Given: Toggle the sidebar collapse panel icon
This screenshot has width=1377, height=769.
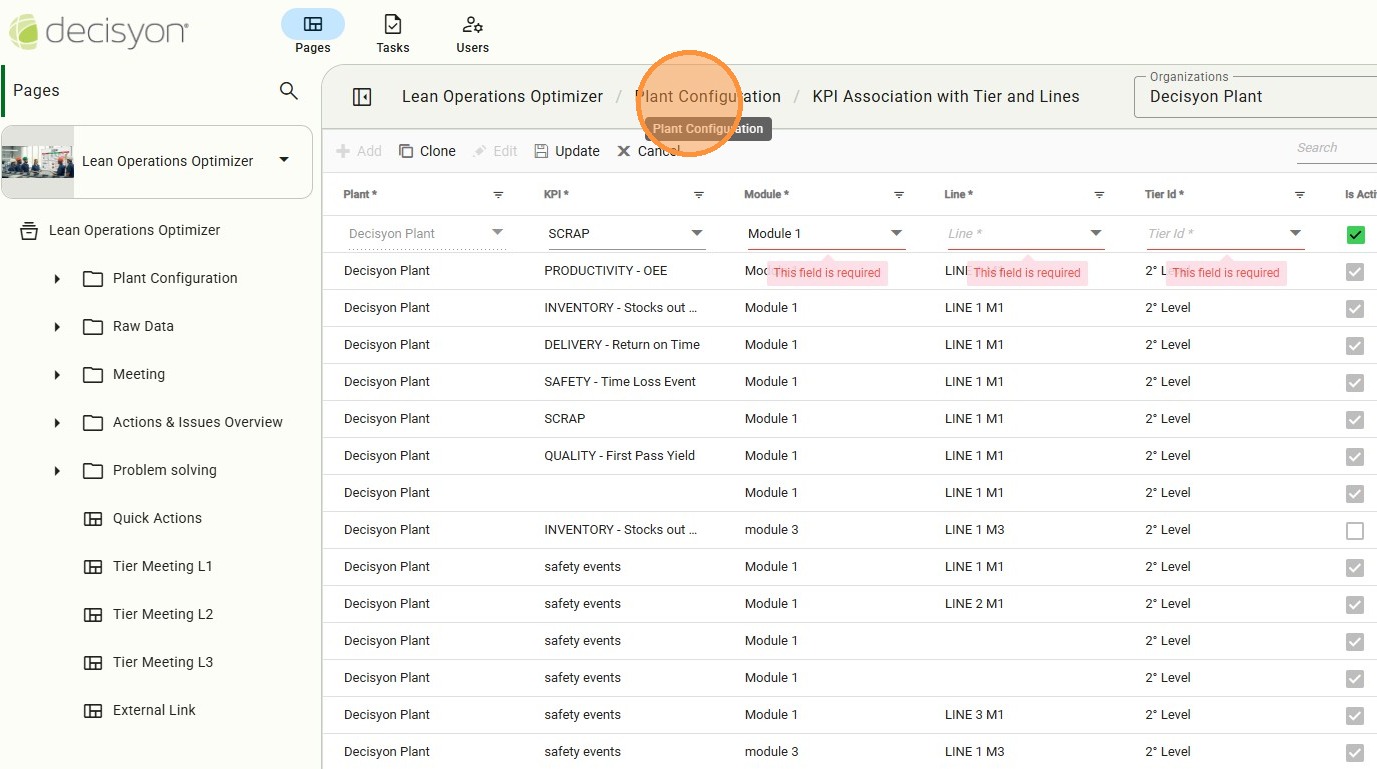Looking at the screenshot, I should coord(362,97).
